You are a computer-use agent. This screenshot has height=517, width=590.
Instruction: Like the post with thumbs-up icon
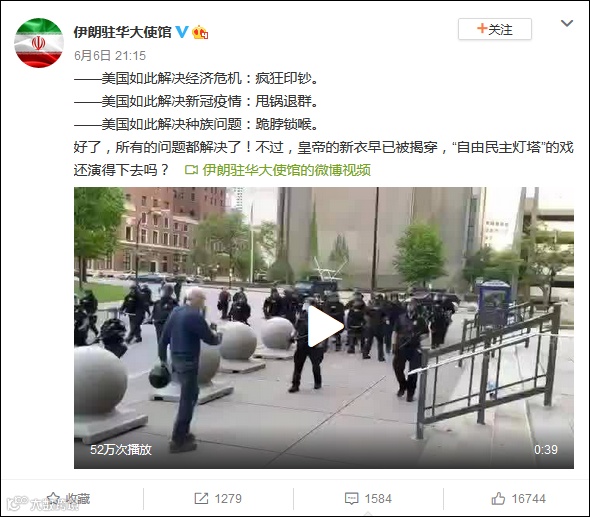click(498, 499)
